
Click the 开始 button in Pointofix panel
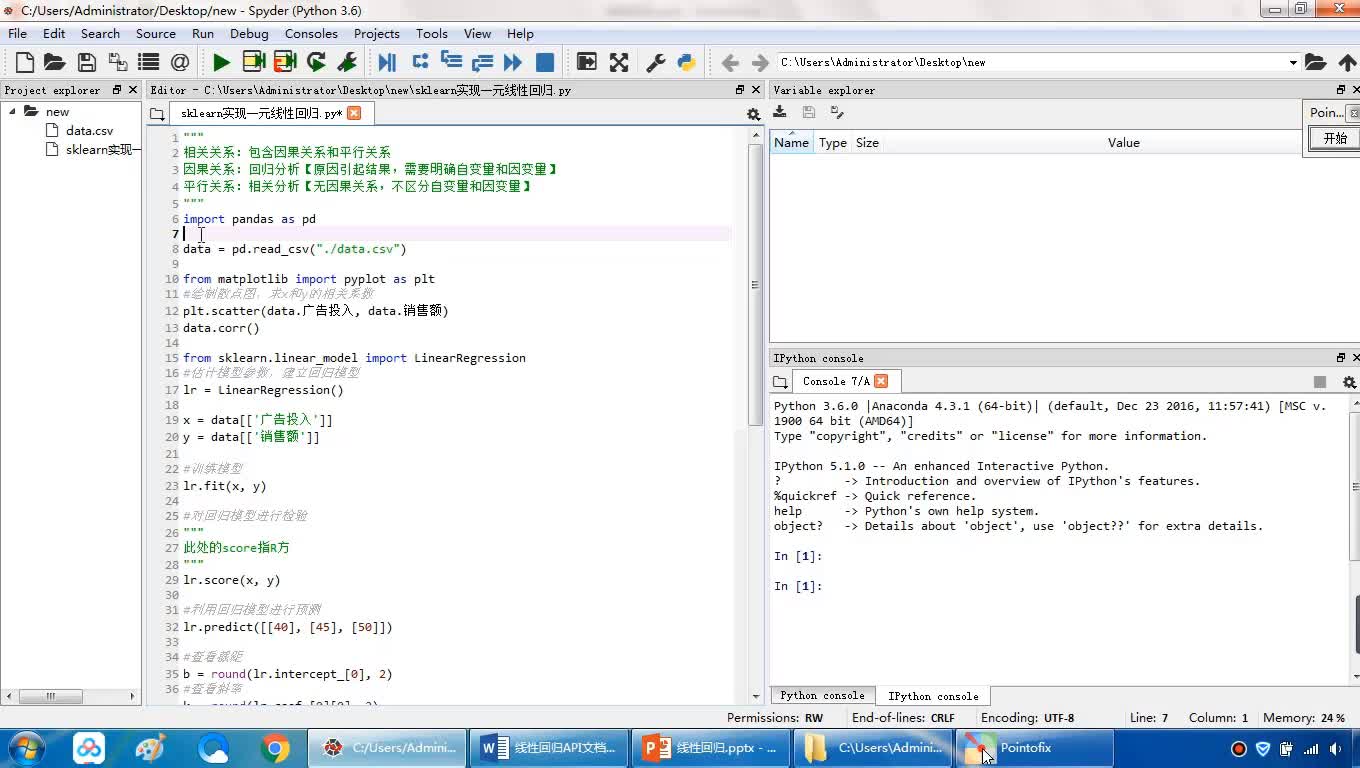pyautogui.click(x=1335, y=138)
